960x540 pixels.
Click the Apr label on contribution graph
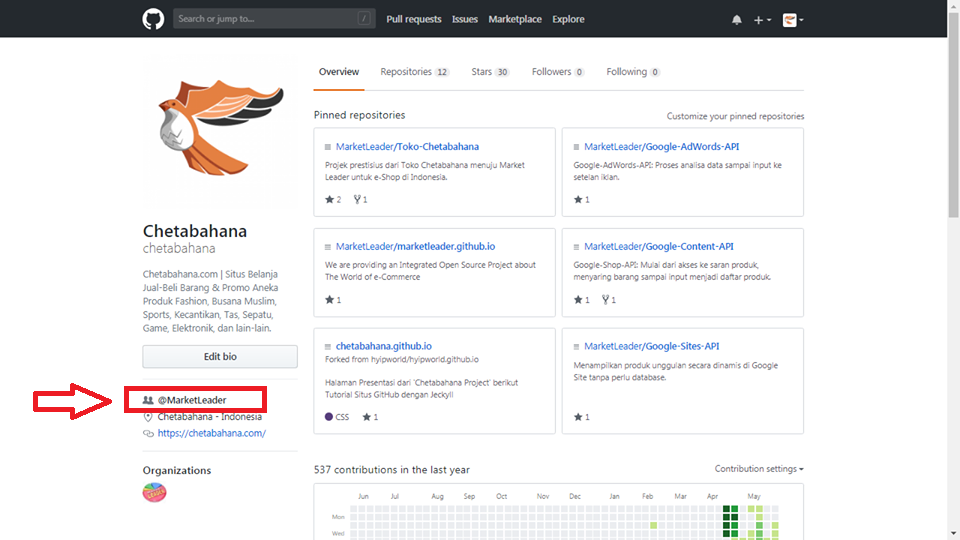[x=712, y=496]
